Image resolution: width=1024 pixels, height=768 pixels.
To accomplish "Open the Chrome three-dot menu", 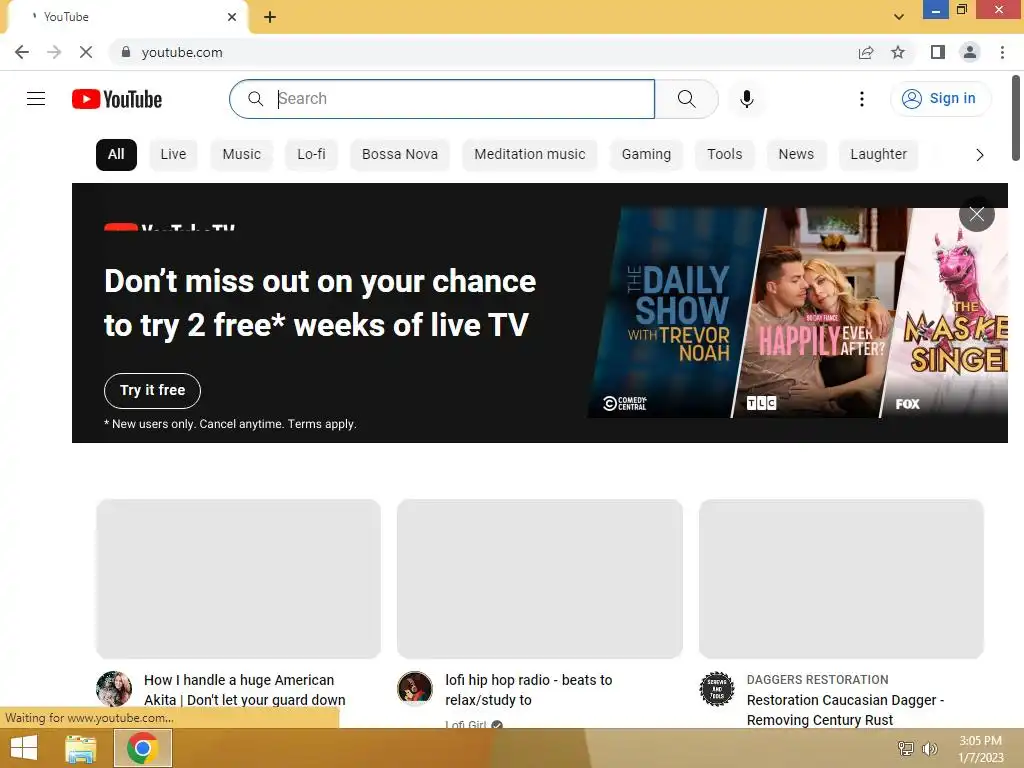I will 1002,52.
